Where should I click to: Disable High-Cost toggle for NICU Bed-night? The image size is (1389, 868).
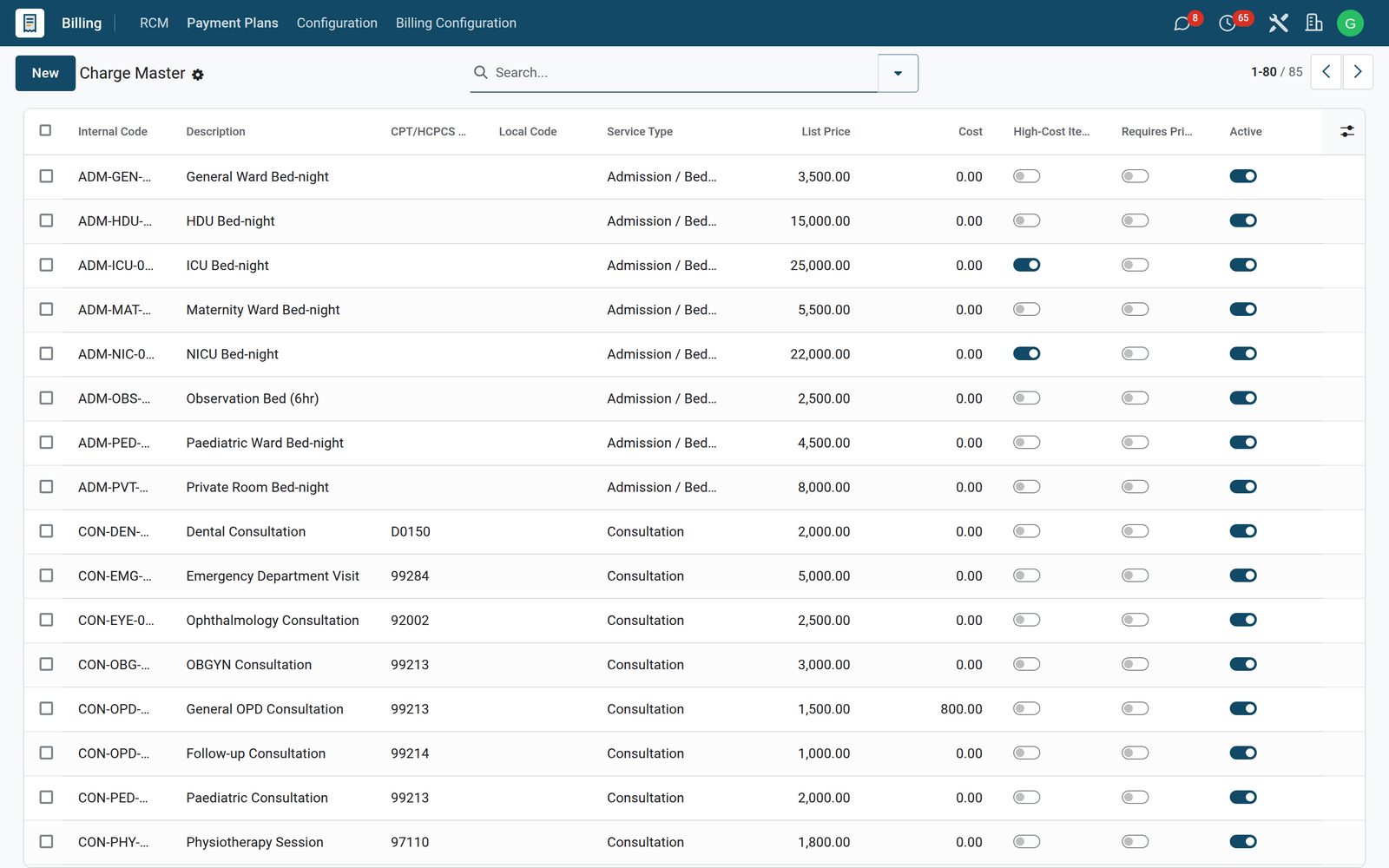1026,353
